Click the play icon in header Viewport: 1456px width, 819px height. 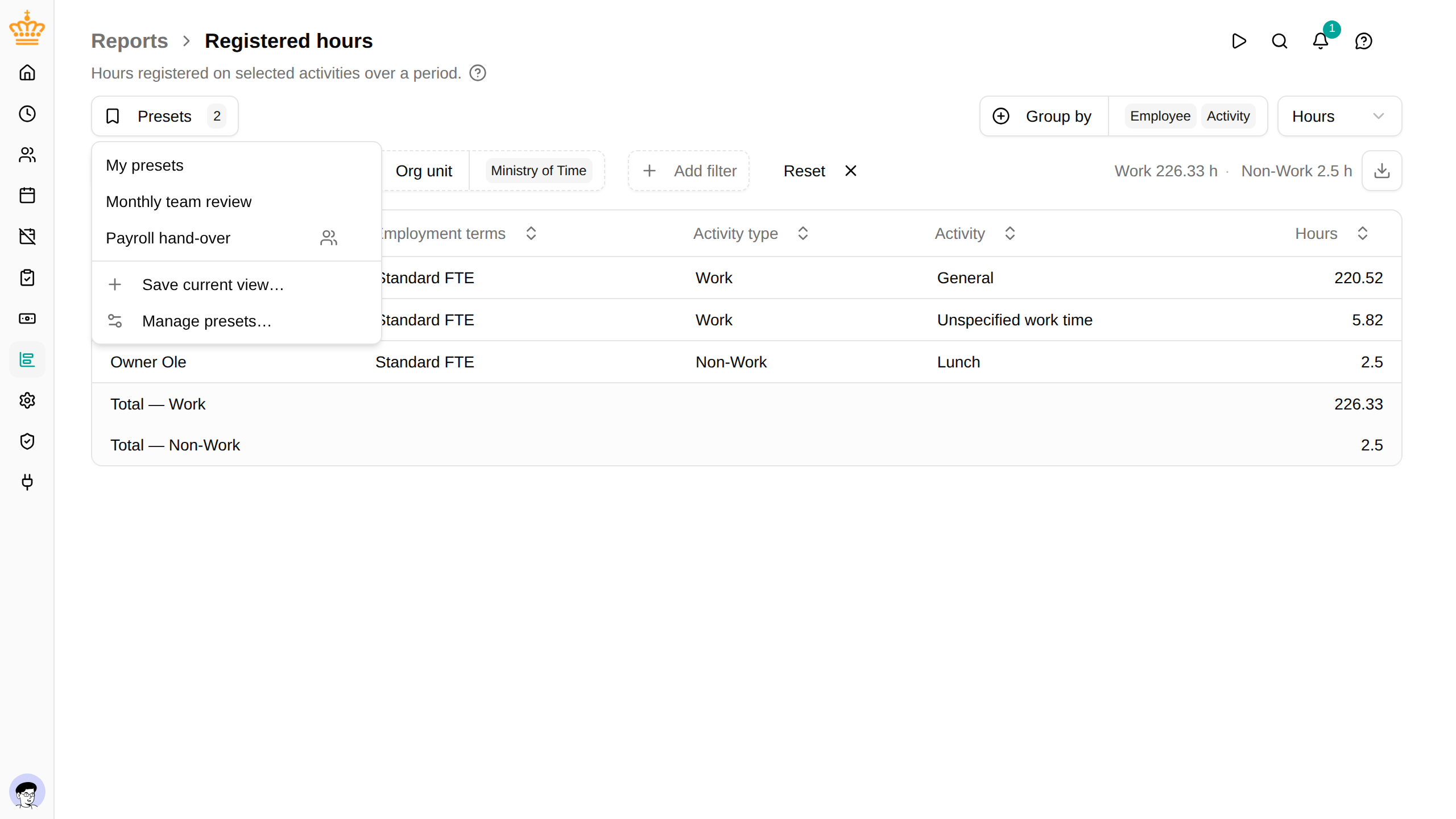pos(1239,41)
